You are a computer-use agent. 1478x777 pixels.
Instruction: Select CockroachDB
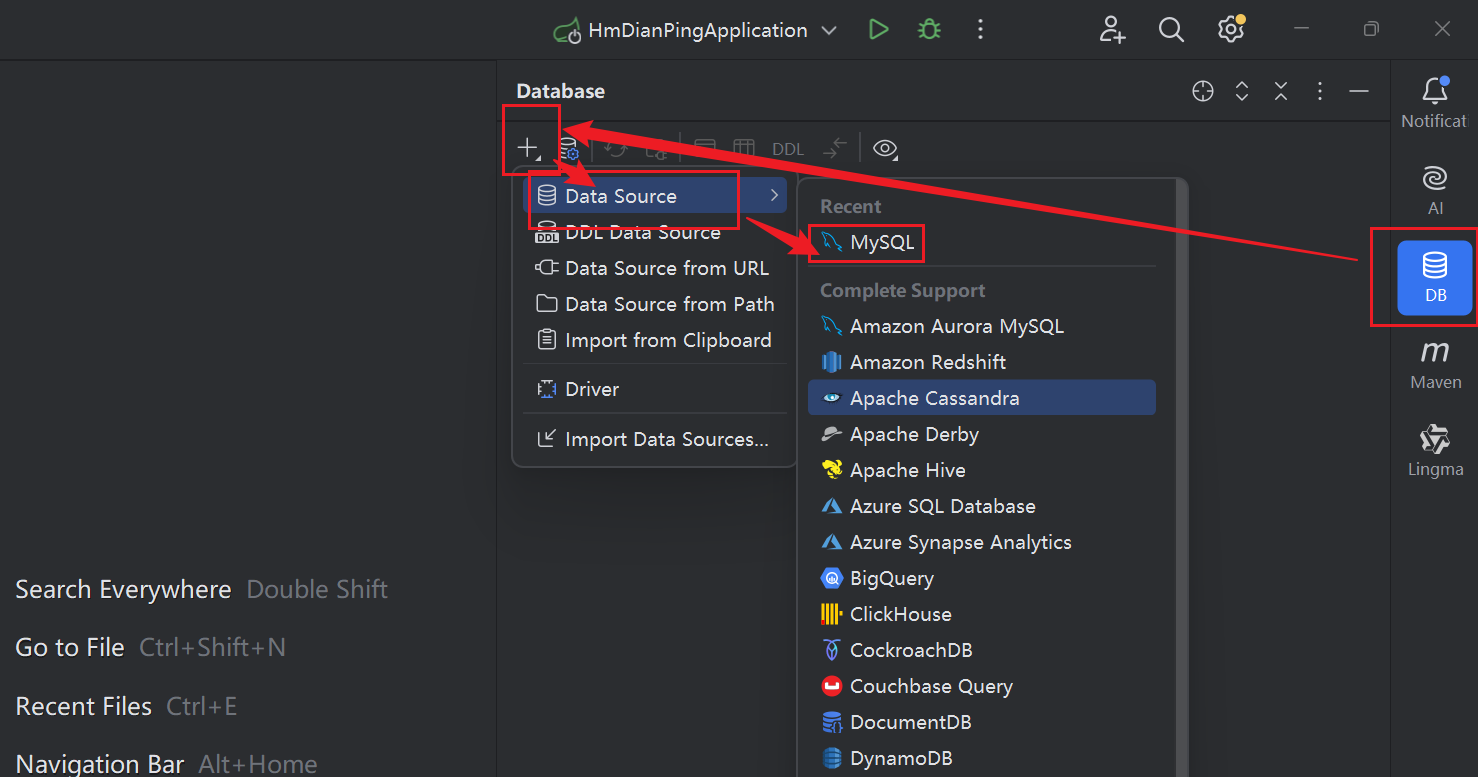pos(982,650)
